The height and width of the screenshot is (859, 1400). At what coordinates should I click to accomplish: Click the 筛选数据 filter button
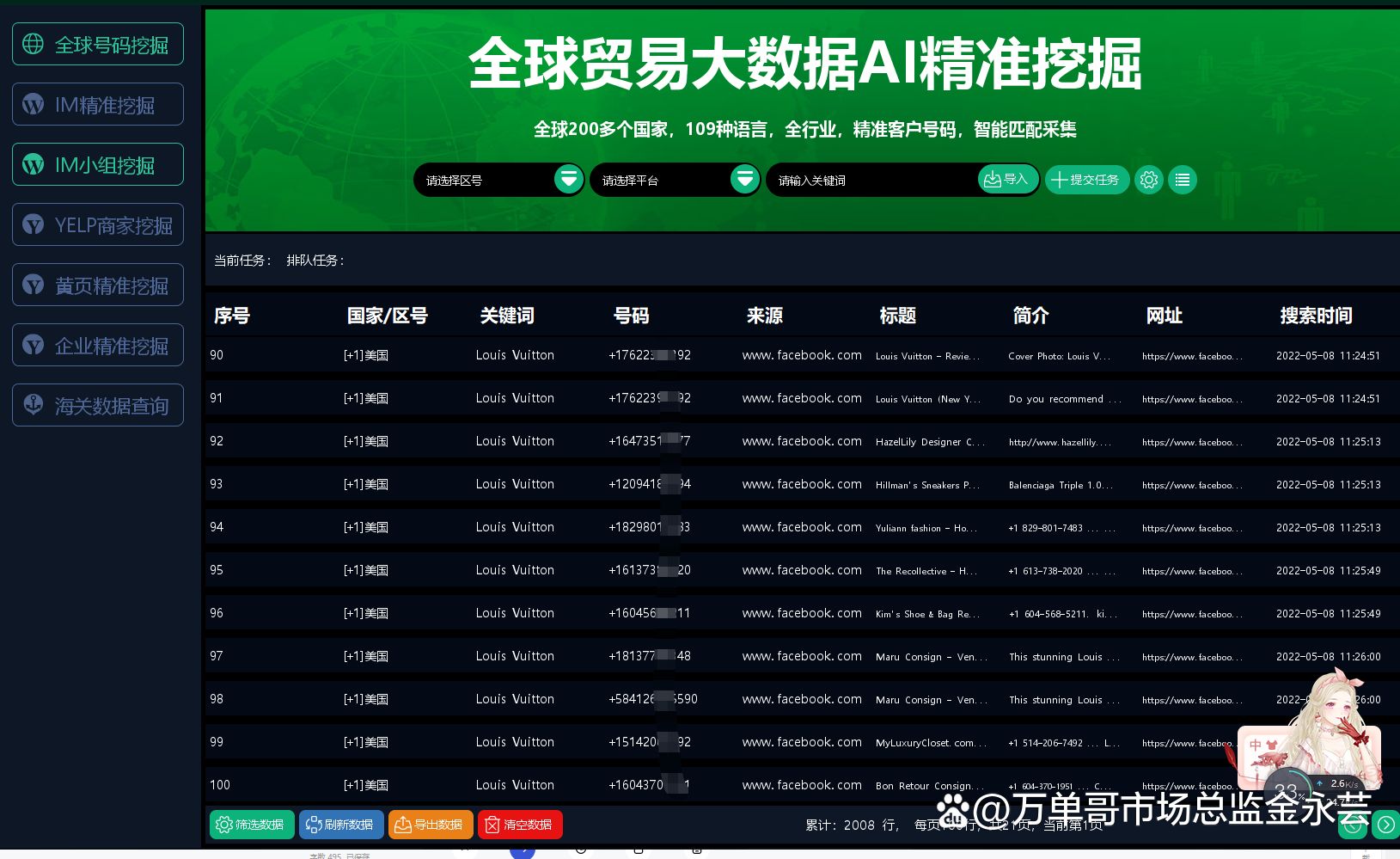pyautogui.click(x=252, y=825)
